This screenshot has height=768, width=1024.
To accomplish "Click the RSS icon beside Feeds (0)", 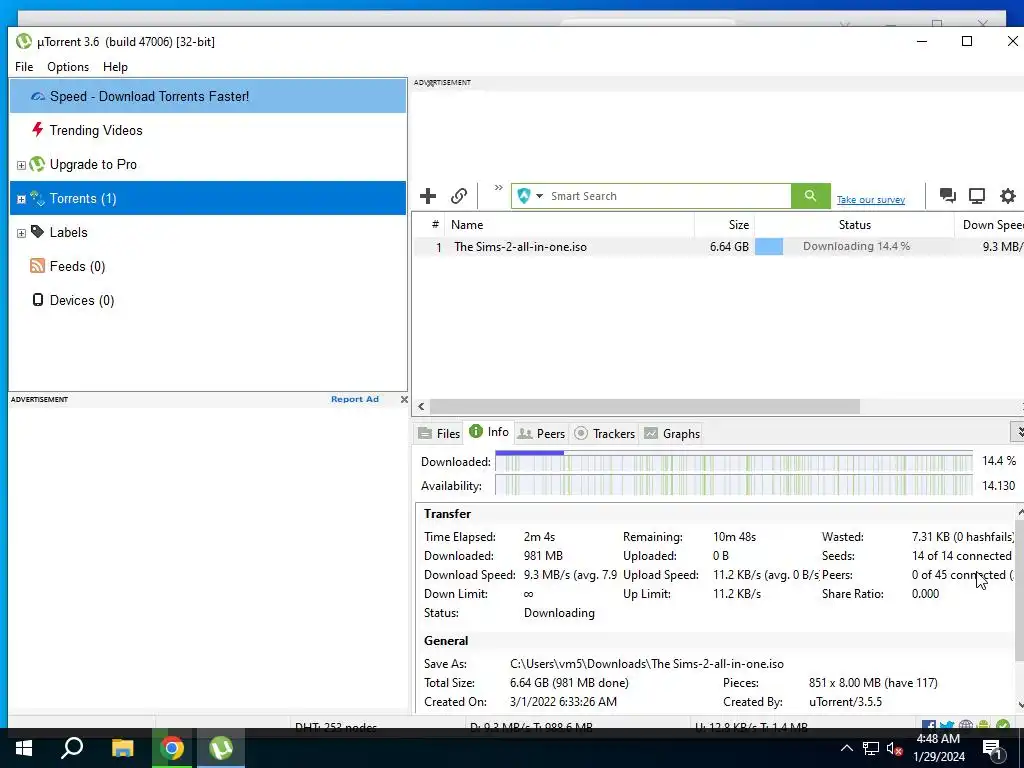I will point(37,266).
